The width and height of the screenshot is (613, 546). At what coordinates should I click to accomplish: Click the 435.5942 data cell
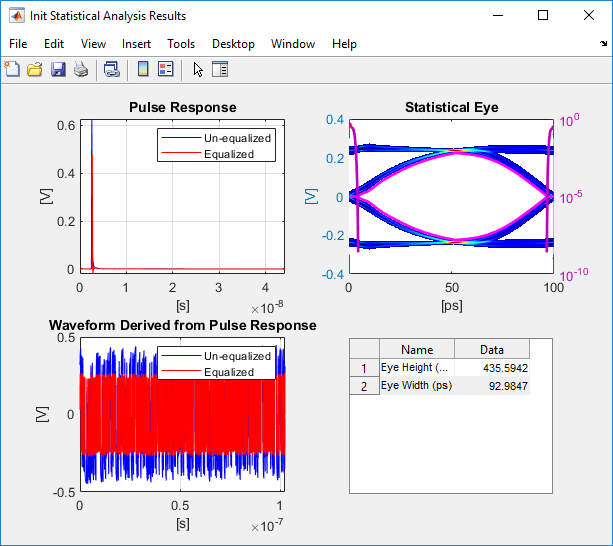492,368
